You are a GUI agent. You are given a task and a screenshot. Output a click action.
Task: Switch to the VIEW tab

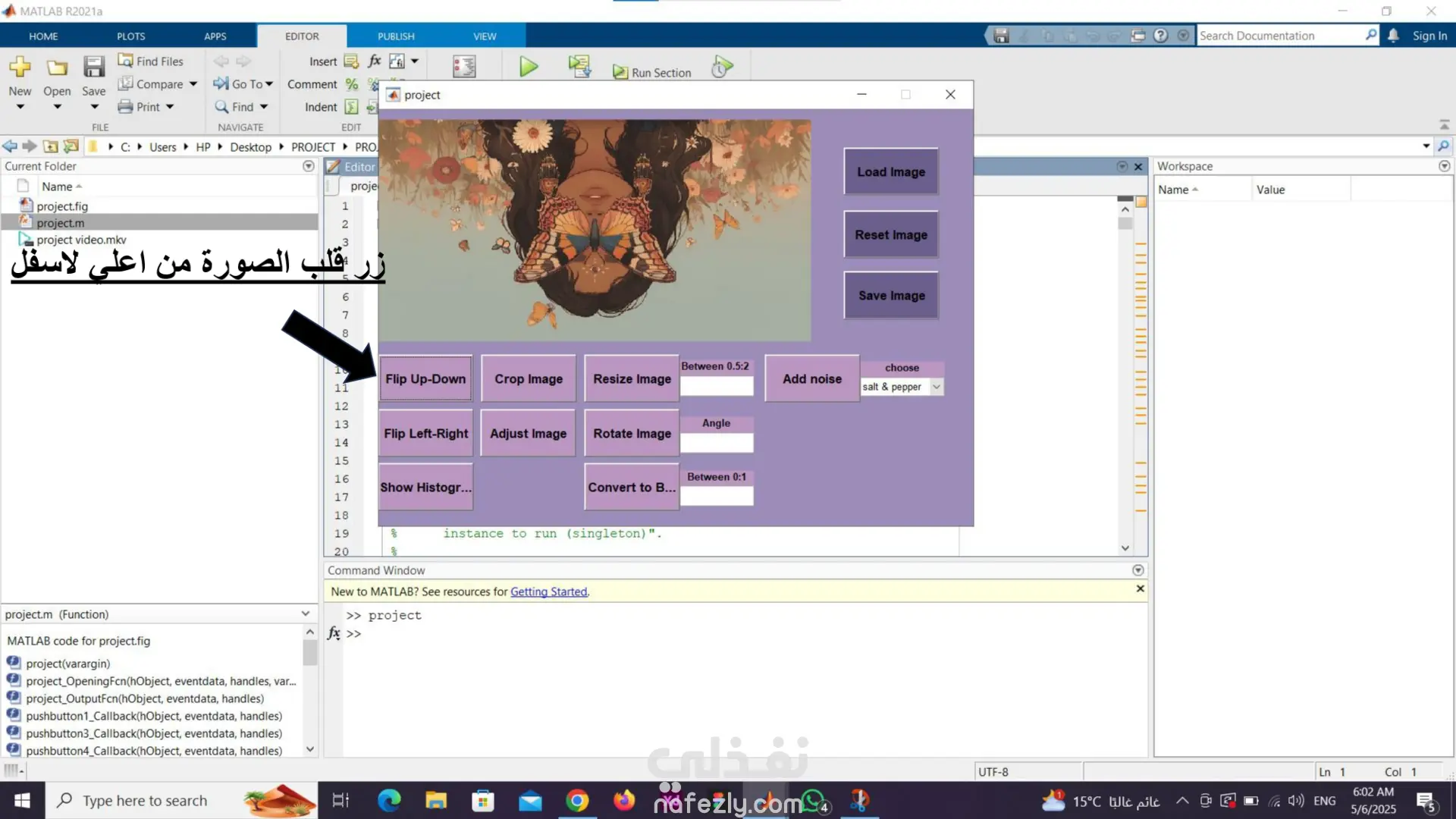pos(485,36)
